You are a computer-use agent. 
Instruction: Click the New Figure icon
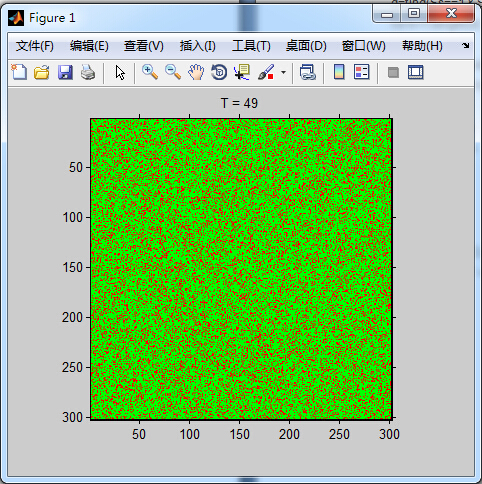pyautogui.click(x=19, y=72)
